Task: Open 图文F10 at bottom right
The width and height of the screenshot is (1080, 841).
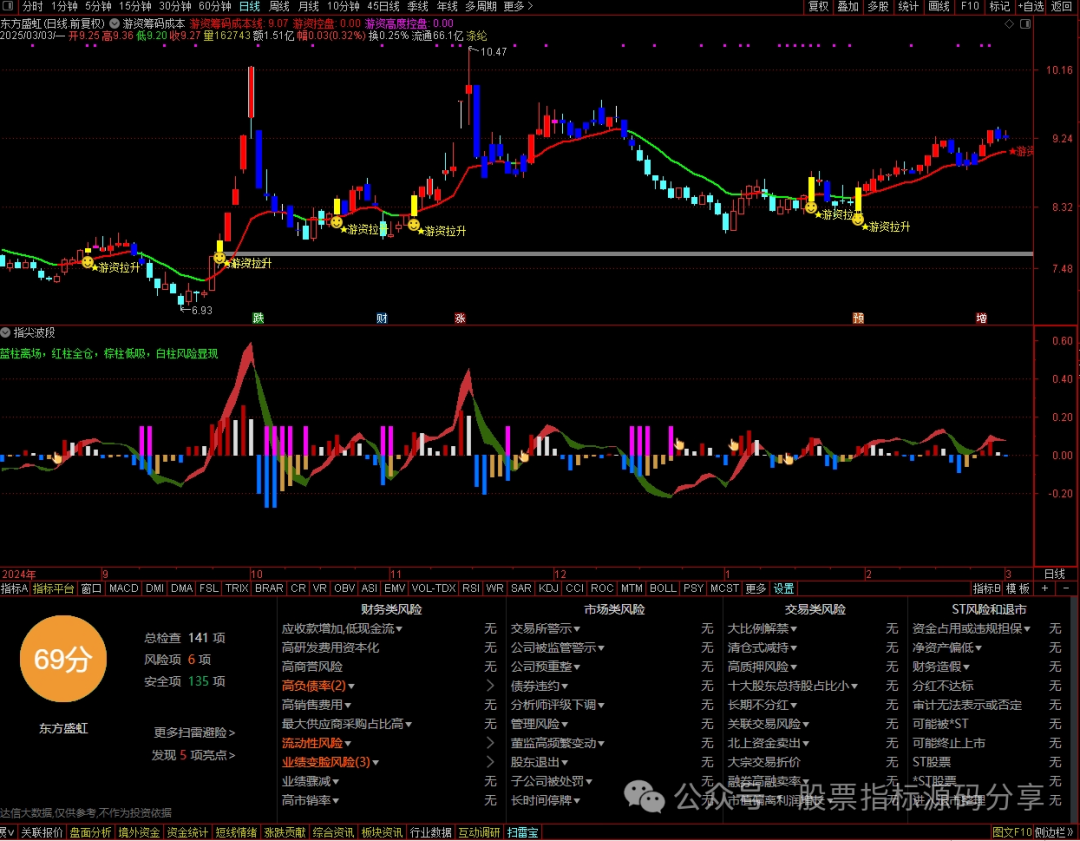Action: coord(1012,832)
